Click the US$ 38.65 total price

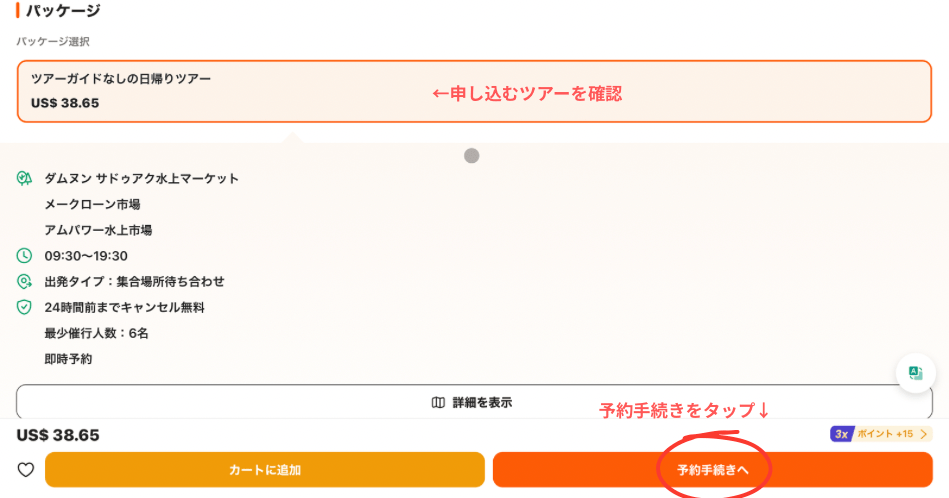(58, 435)
